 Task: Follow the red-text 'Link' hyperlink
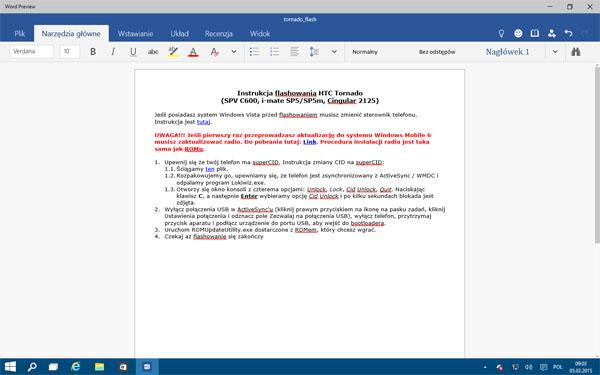tap(310, 142)
